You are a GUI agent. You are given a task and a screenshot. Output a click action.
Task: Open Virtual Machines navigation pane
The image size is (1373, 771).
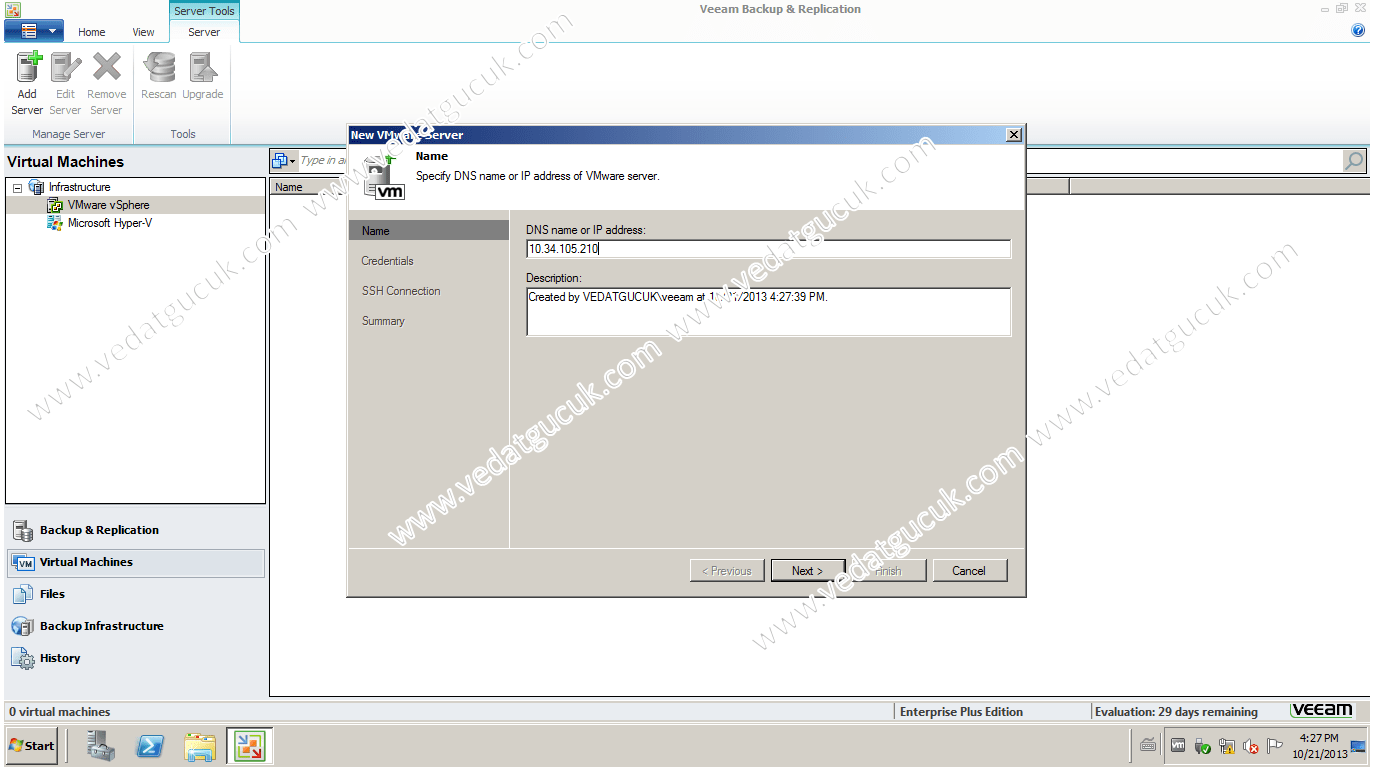click(x=136, y=562)
